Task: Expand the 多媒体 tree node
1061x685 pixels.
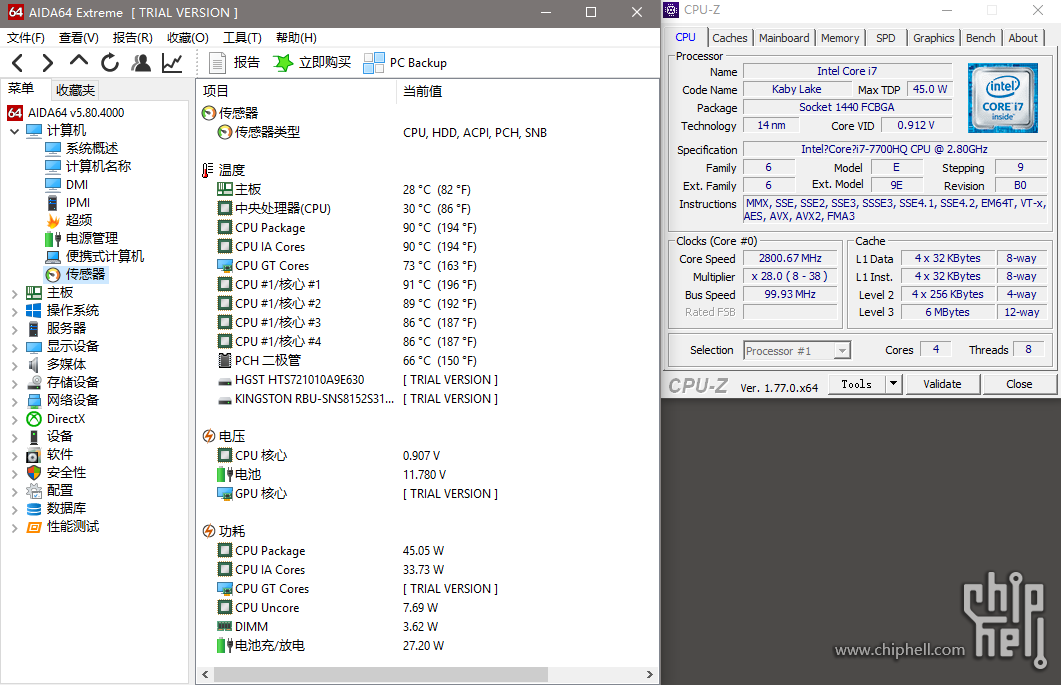Action: [x=14, y=365]
